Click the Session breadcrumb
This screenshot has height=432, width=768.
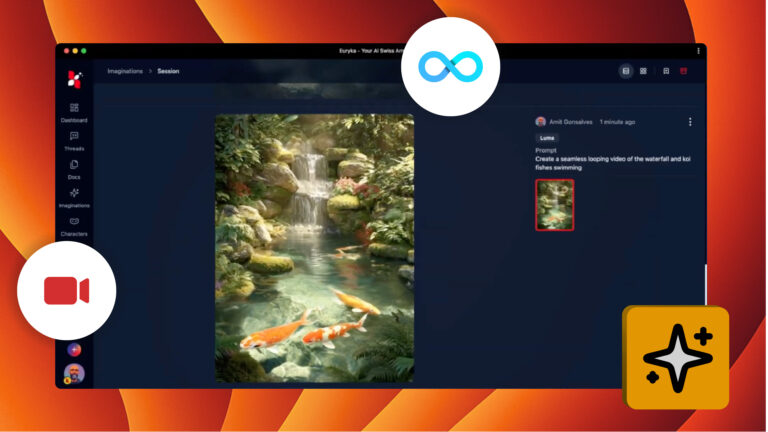pos(168,71)
